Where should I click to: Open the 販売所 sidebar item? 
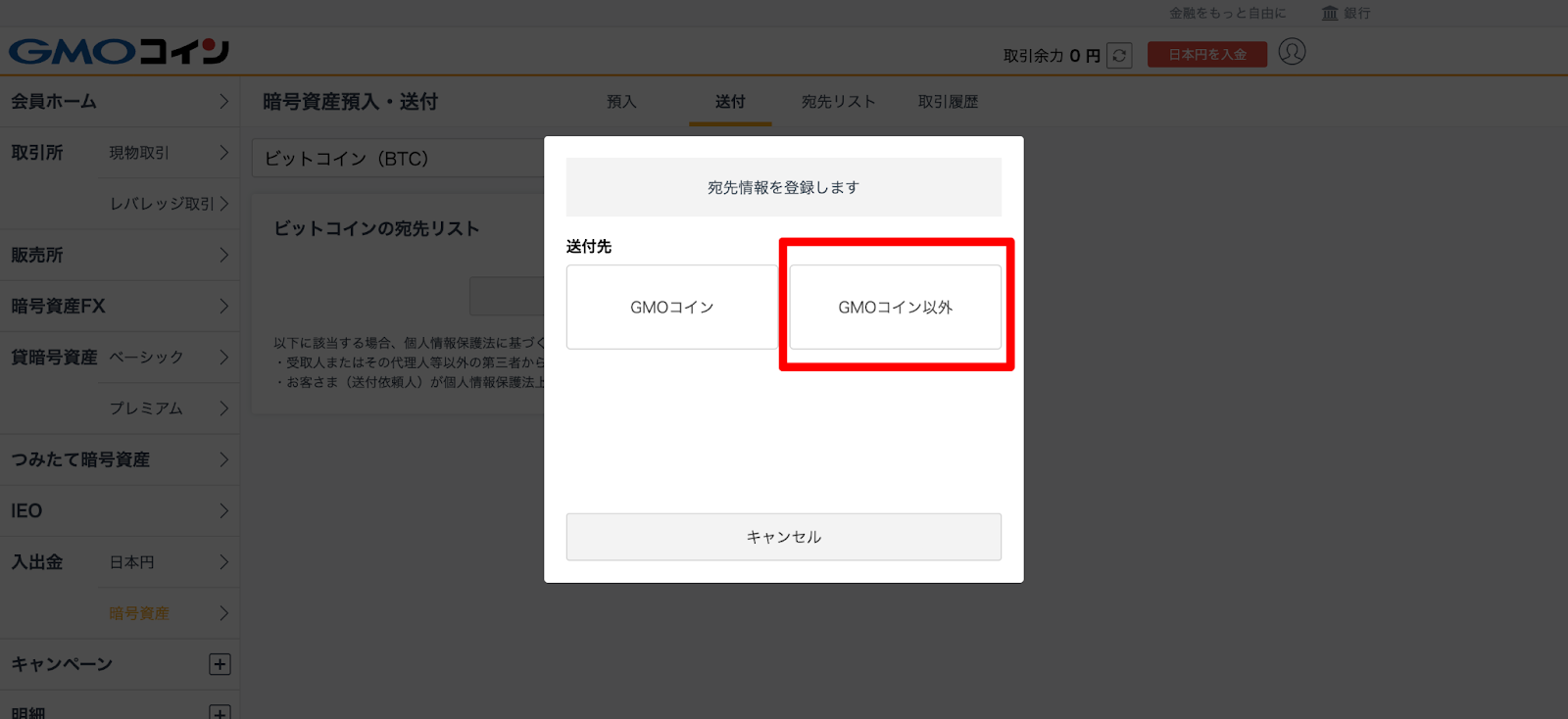coord(120,256)
